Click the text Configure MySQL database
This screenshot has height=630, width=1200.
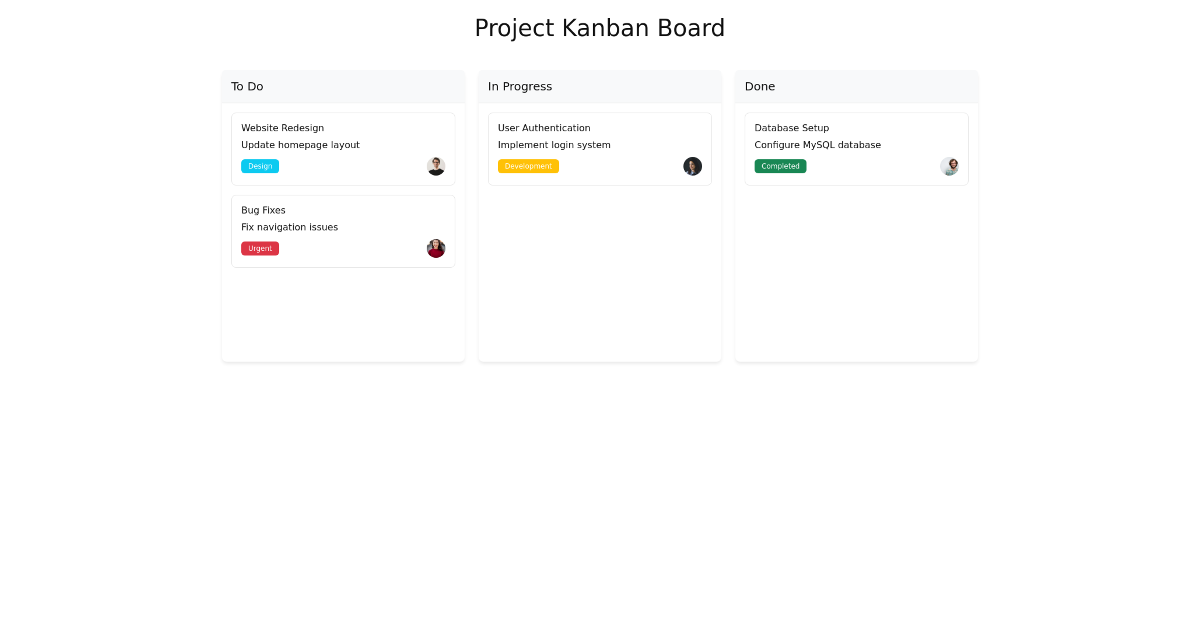coord(817,144)
